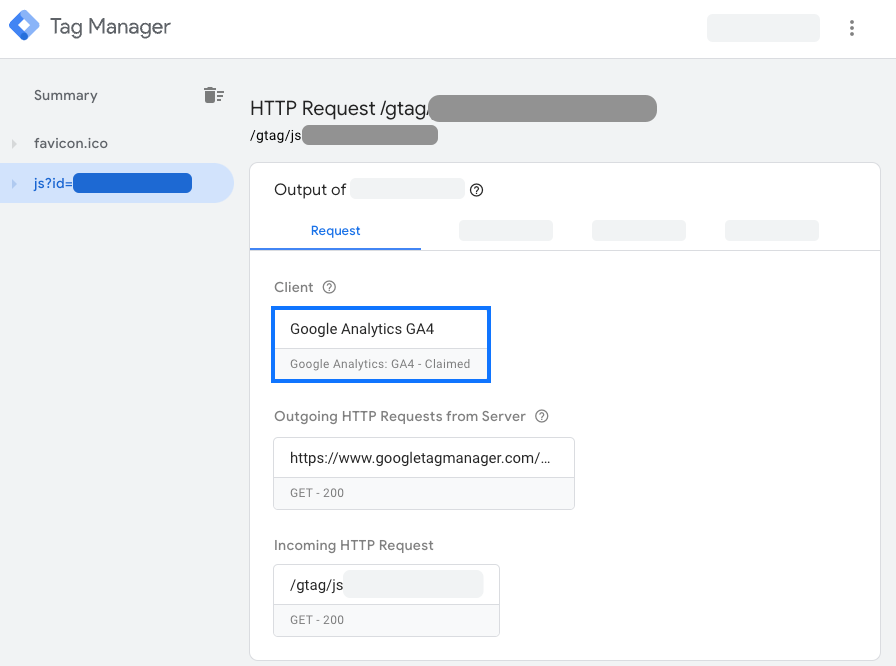The image size is (896, 666).
Task: Click the redacted button left of the overflow menu
Action: (763, 27)
